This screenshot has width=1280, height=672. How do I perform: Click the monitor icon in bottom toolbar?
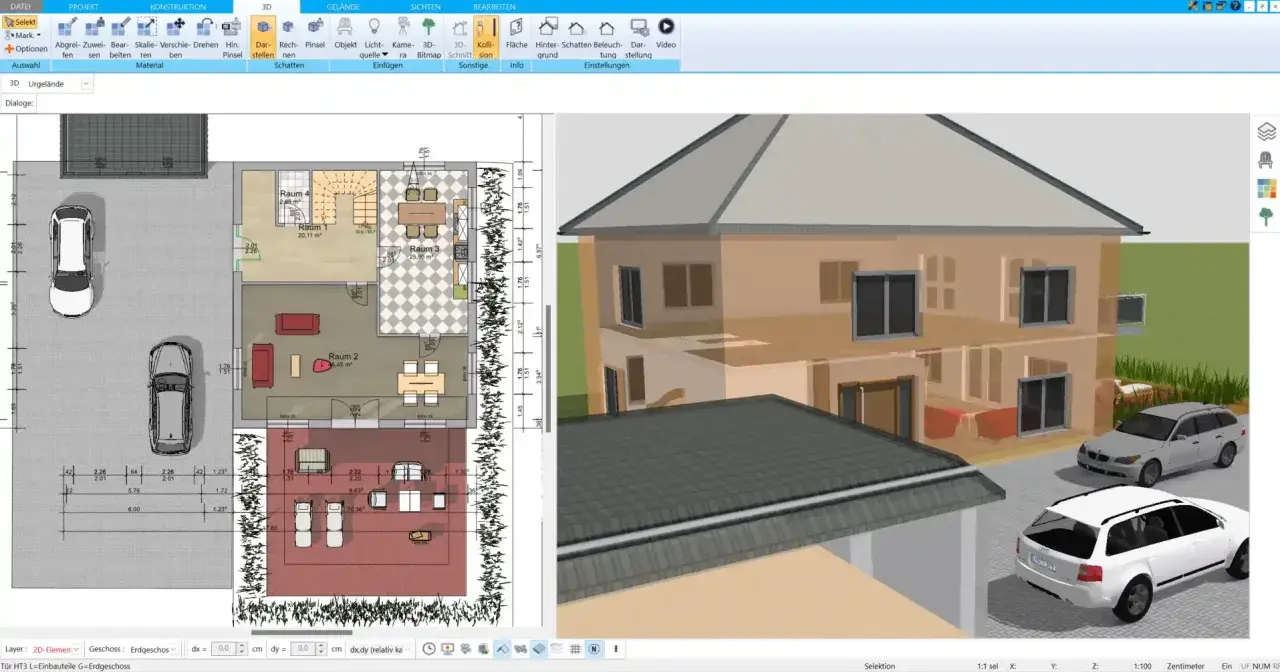[x=447, y=649]
